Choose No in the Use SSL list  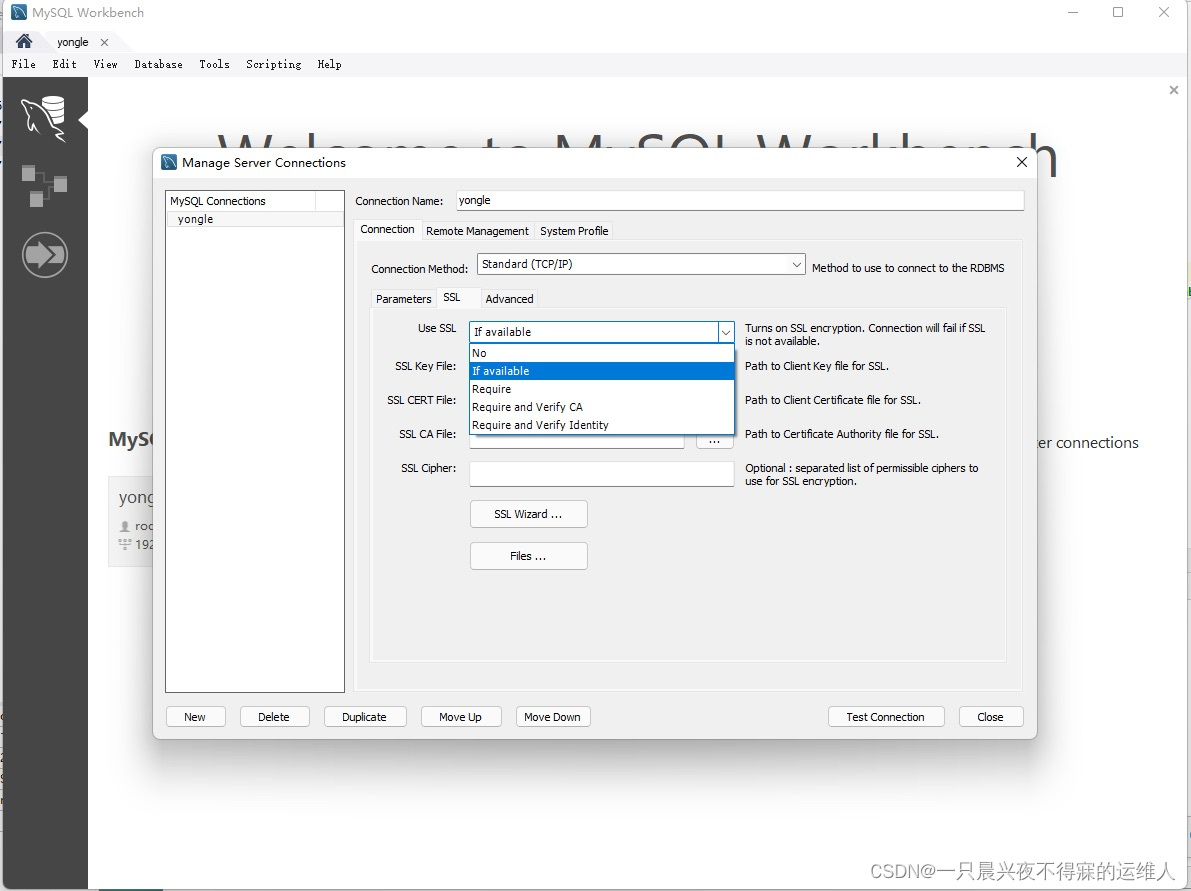coord(602,353)
